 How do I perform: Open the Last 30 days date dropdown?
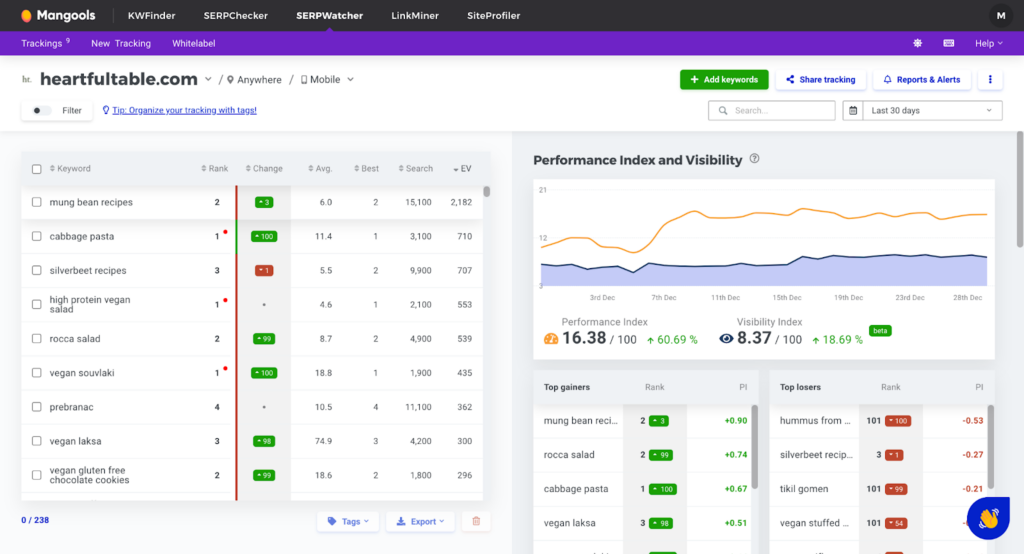[x=922, y=111]
